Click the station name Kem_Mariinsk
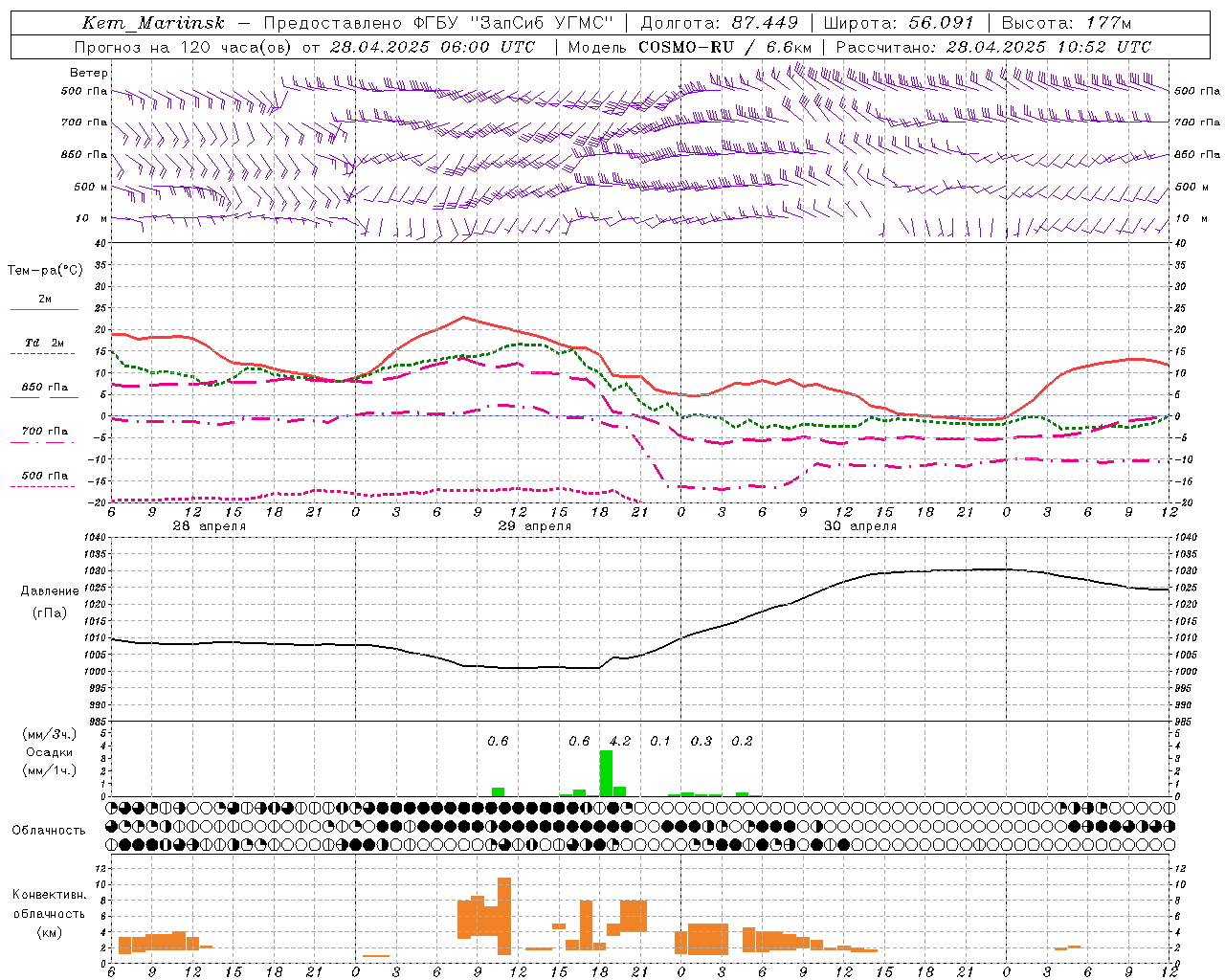1225x980 pixels. point(153,23)
